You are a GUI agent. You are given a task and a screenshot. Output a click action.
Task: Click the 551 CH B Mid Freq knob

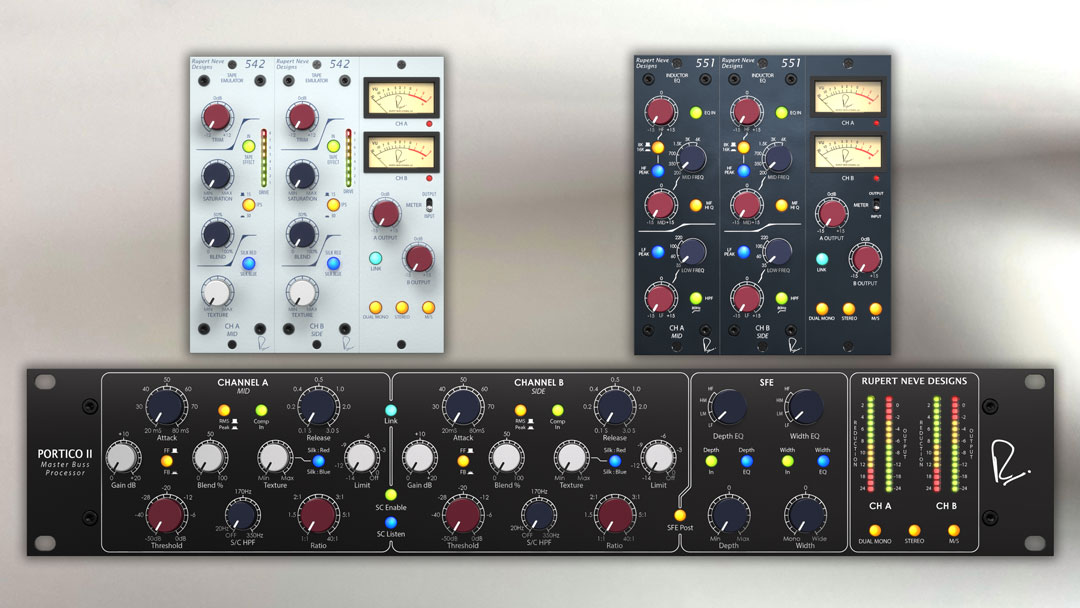[x=777, y=159]
